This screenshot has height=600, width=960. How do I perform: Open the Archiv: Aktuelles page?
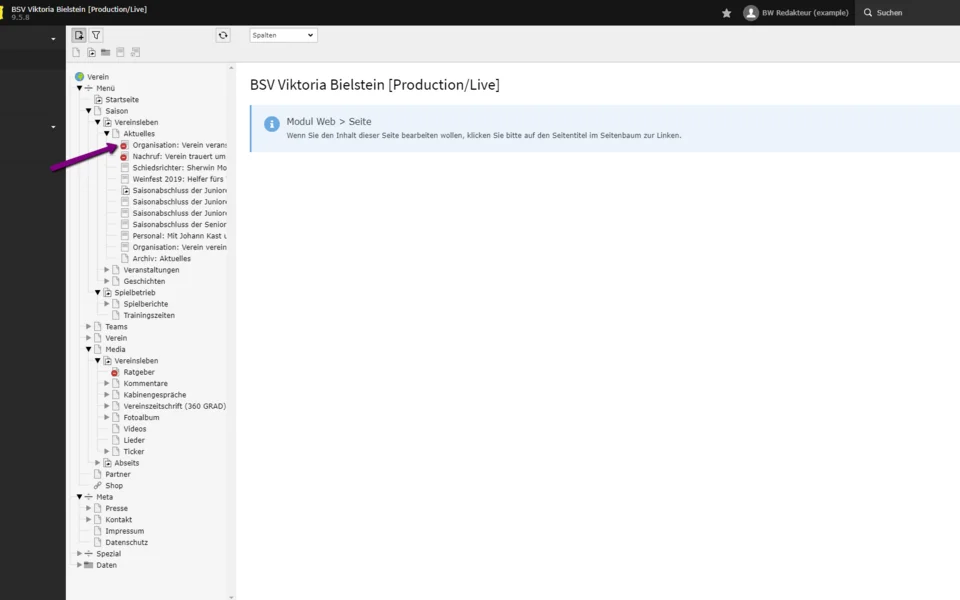(161, 259)
